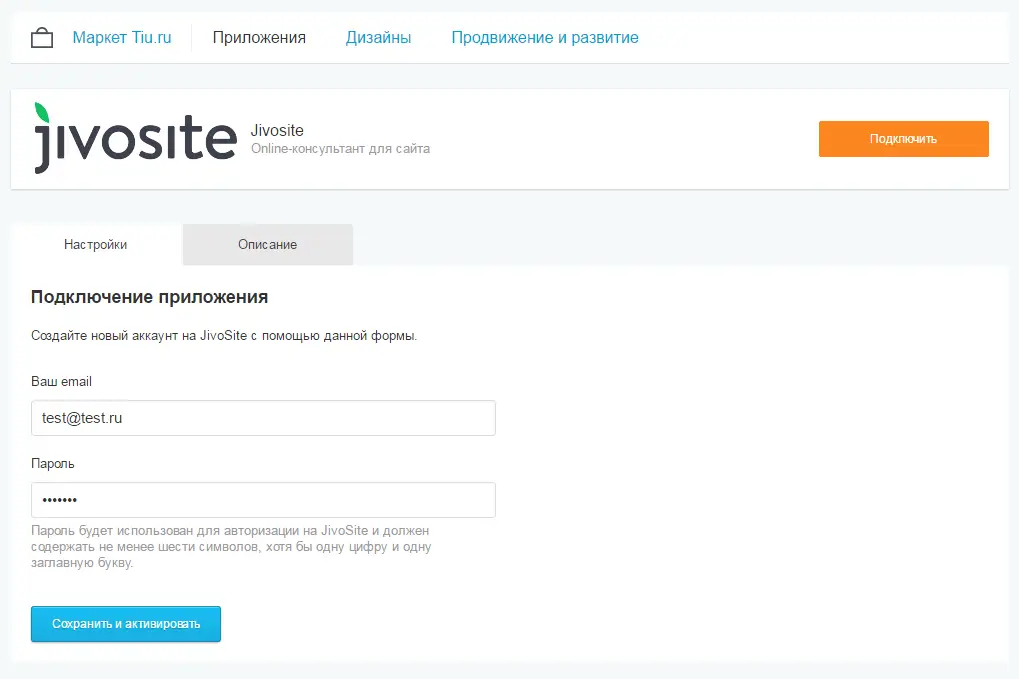Open the Маркет Tiu.ru link
The height and width of the screenshot is (679, 1019).
(122, 38)
